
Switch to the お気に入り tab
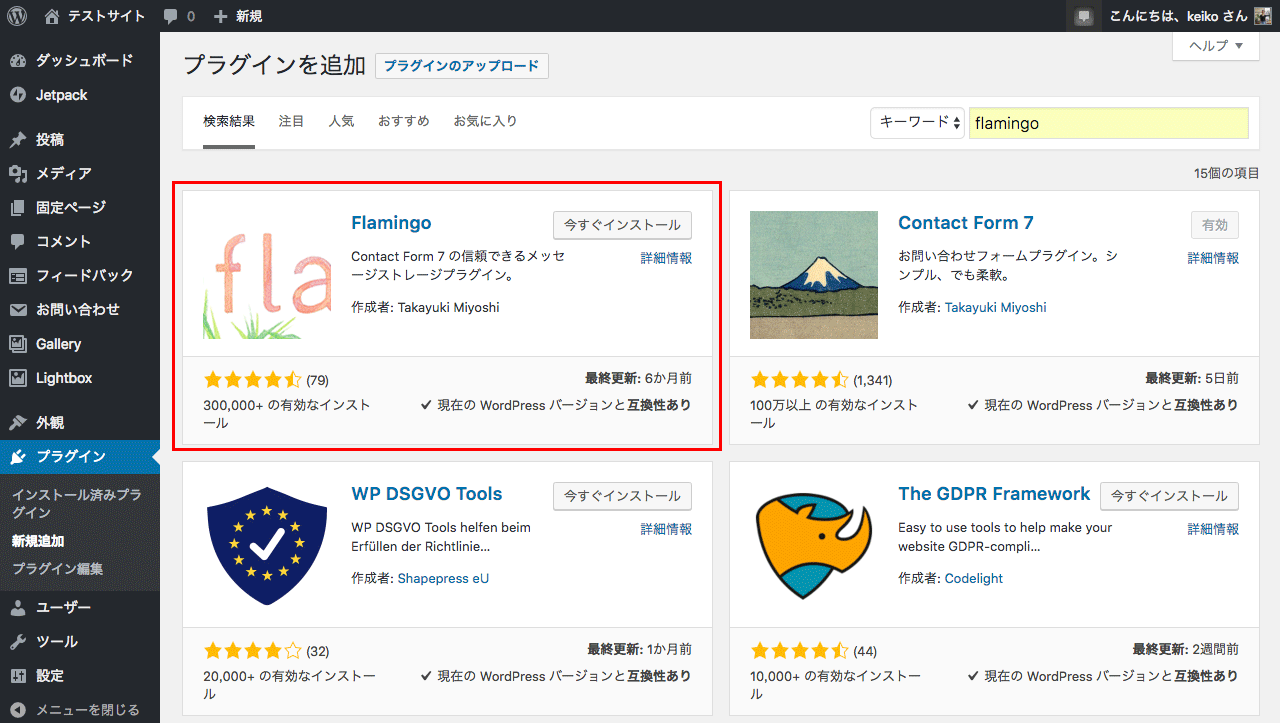tap(485, 121)
